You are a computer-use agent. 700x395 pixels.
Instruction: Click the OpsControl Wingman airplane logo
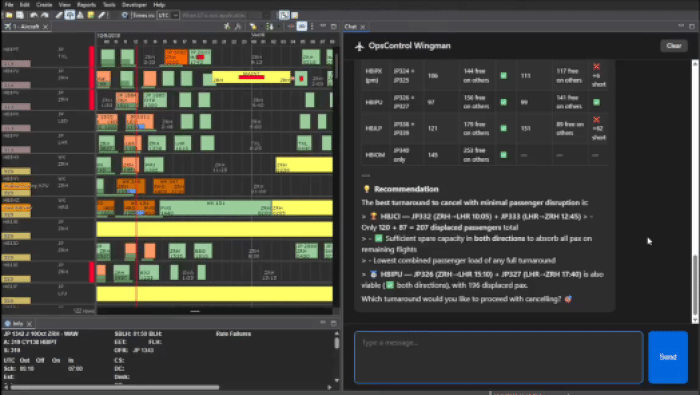[359, 46]
